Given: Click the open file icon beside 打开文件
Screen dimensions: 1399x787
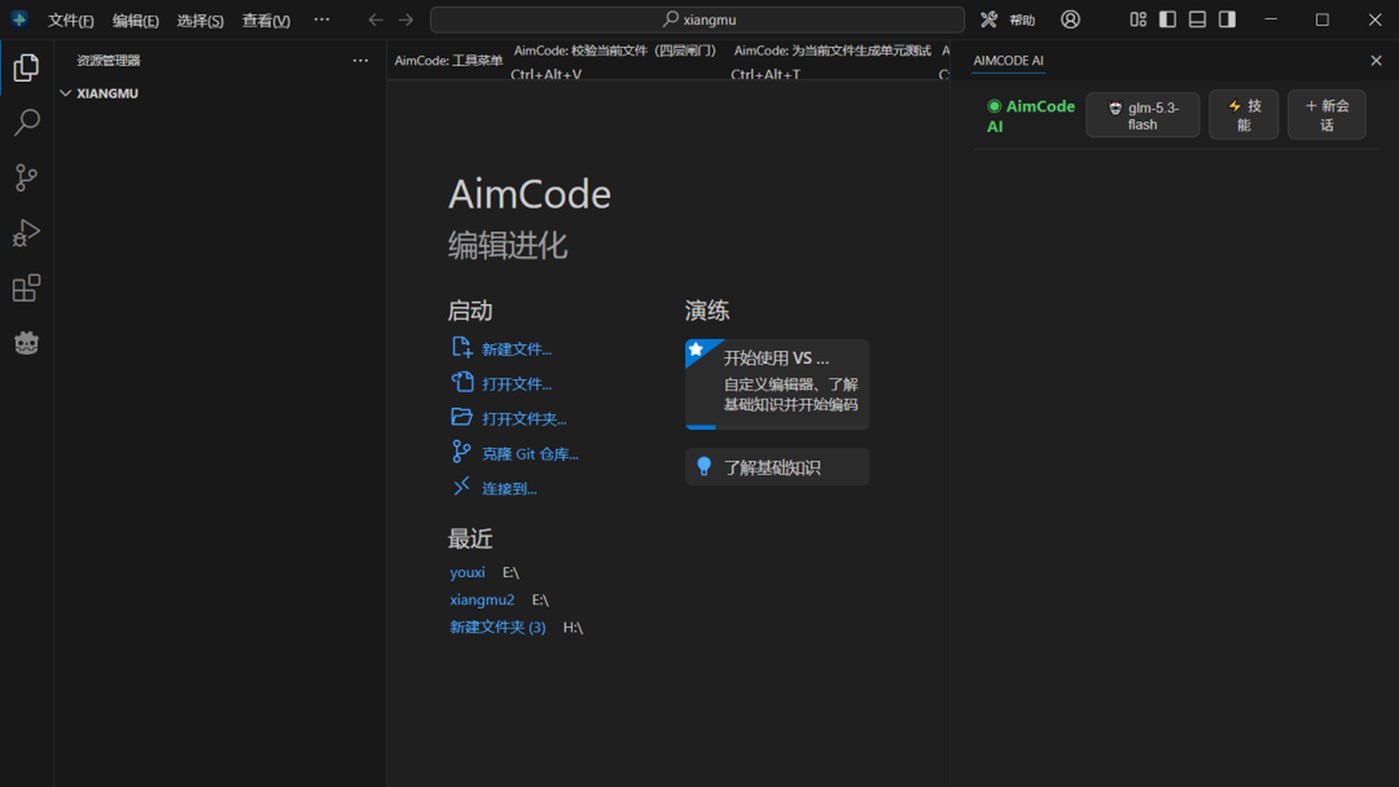Looking at the screenshot, I should [461, 382].
